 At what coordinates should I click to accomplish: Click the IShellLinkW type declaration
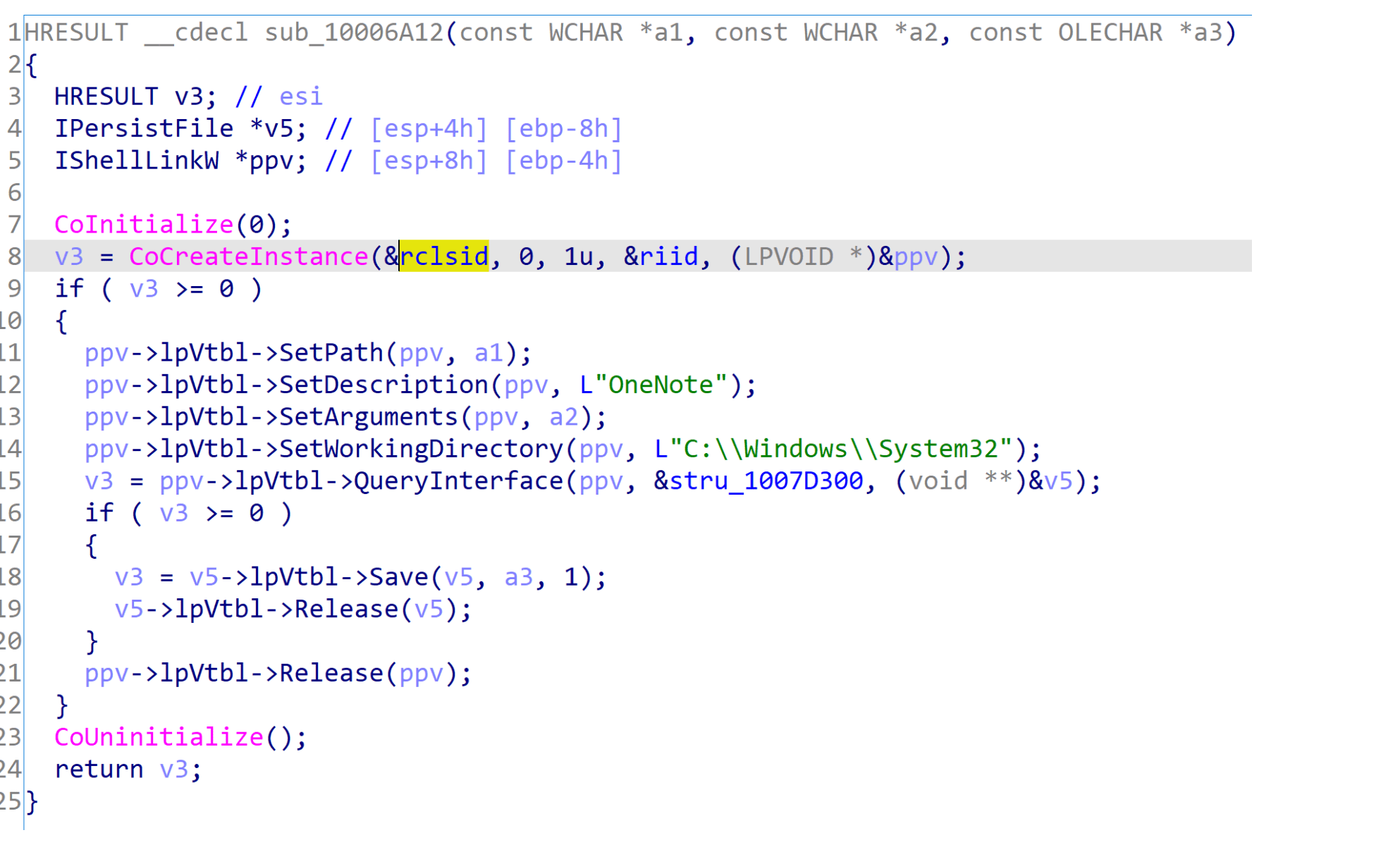[137, 161]
